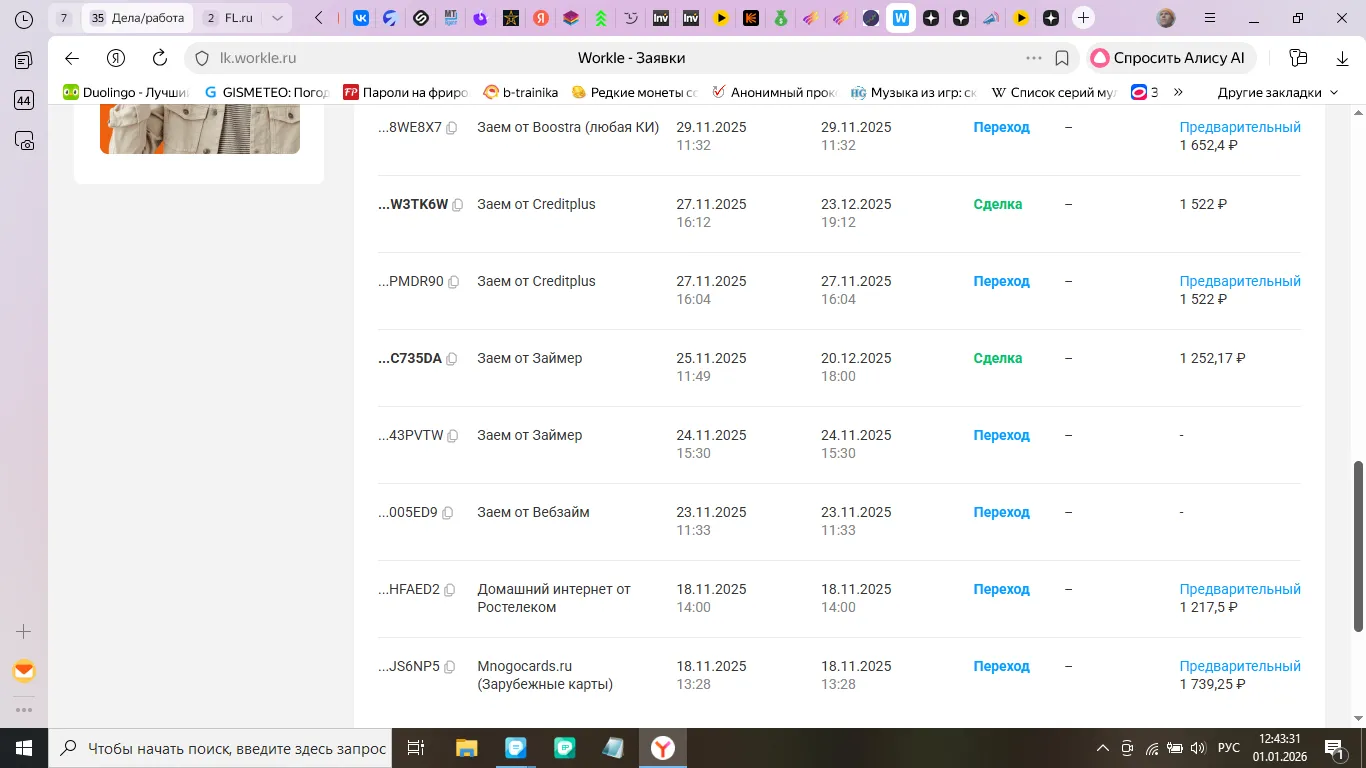Copy the application ID ending C735DA
The height and width of the screenshot is (768, 1366).
coord(451,359)
